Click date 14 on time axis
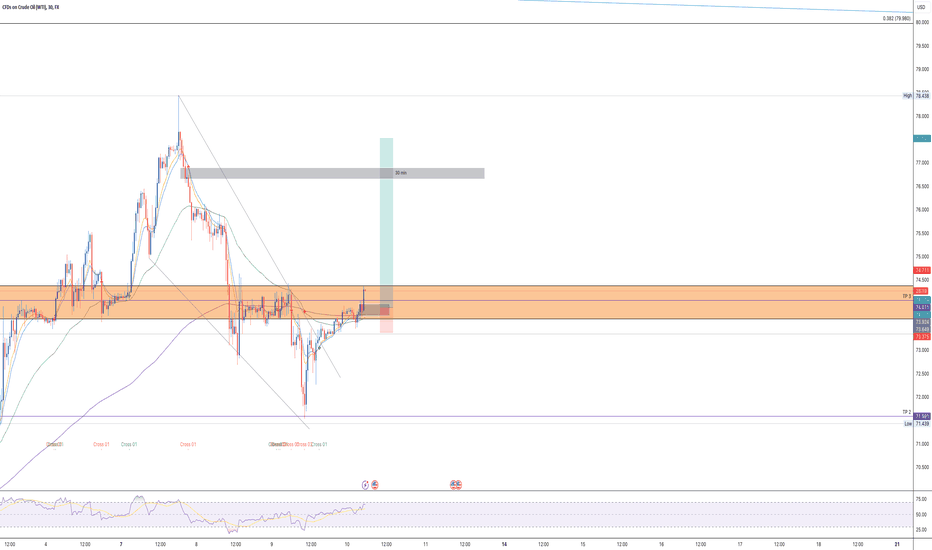The height and width of the screenshot is (550, 932). click(x=504, y=544)
